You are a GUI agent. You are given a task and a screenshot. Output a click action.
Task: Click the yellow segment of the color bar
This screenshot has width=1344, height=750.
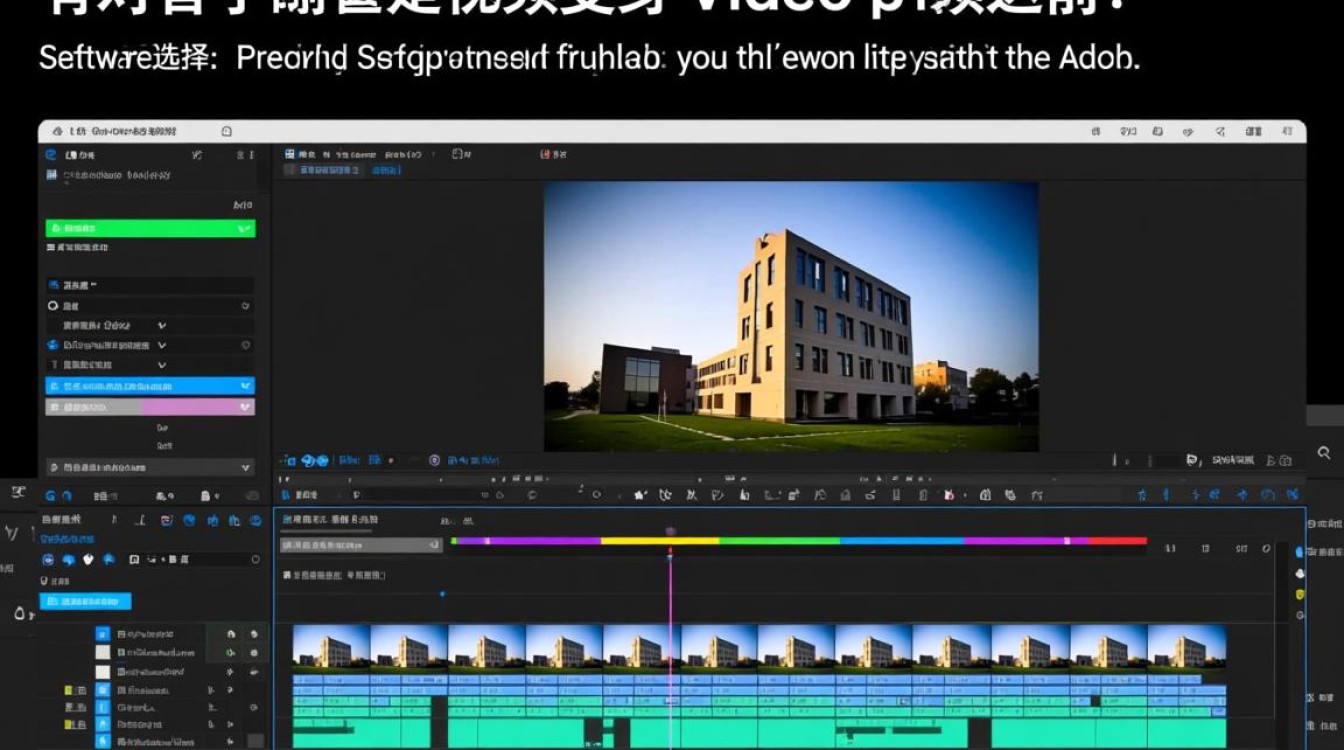click(660, 541)
